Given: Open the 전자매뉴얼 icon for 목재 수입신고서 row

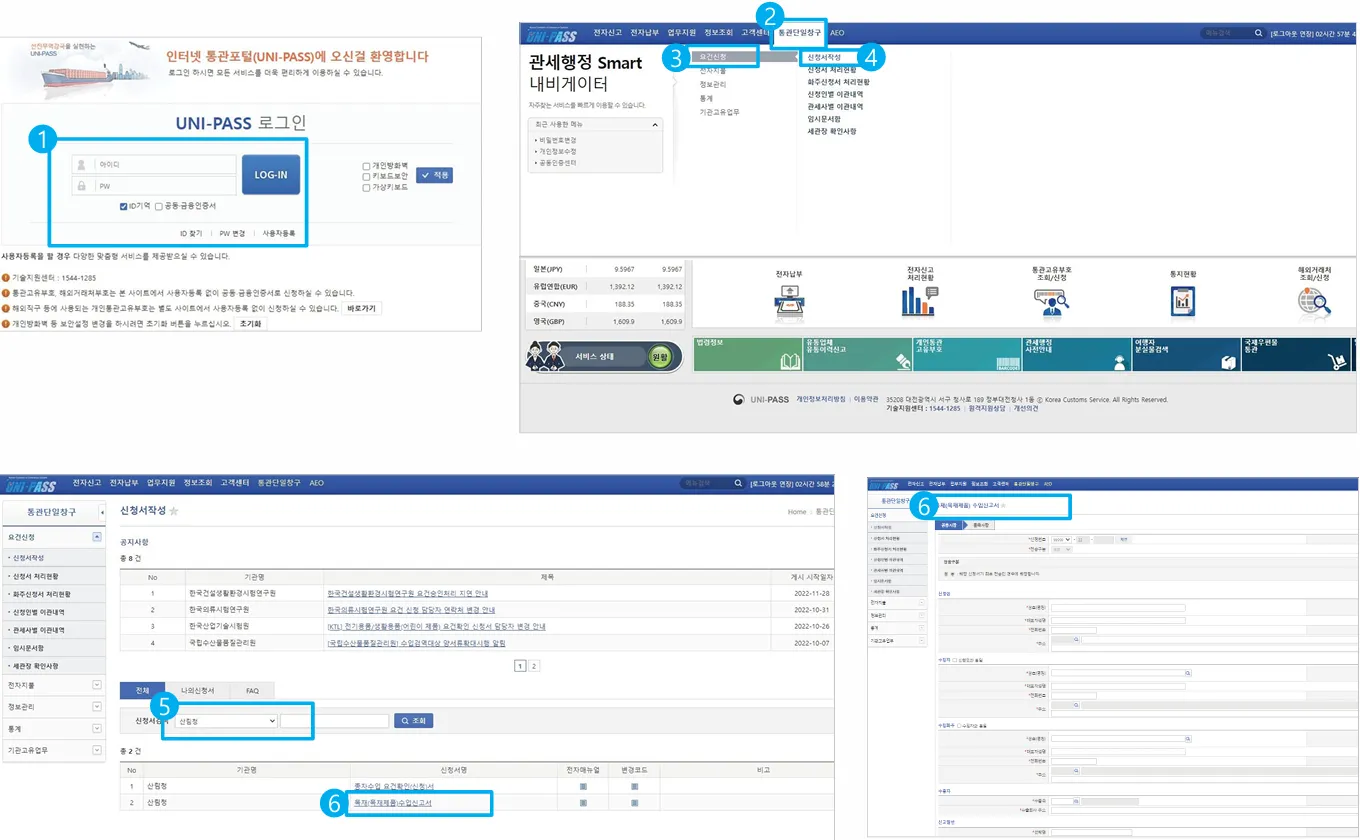Looking at the screenshot, I should coord(583,803).
